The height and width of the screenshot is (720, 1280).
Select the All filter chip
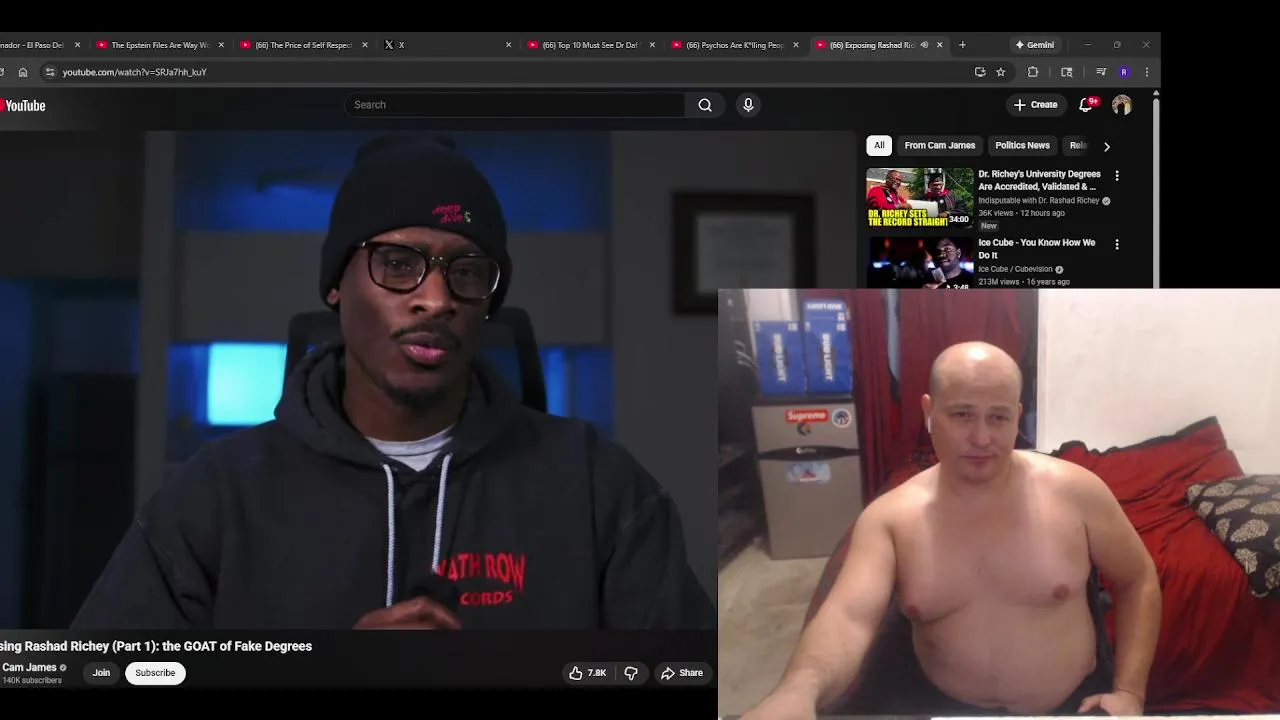point(879,145)
